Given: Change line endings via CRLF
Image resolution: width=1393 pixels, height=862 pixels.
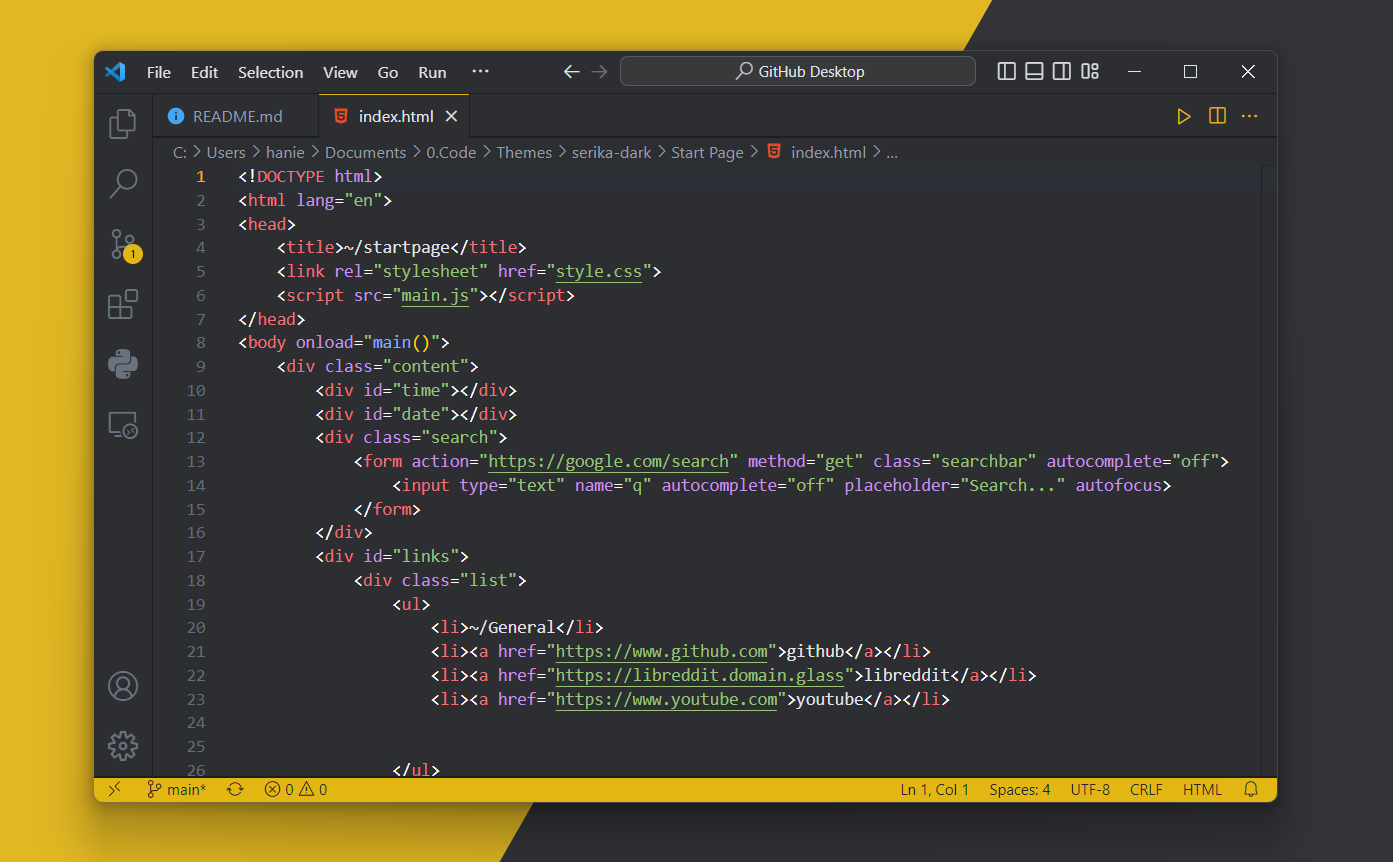Looking at the screenshot, I should tap(1146, 789).
